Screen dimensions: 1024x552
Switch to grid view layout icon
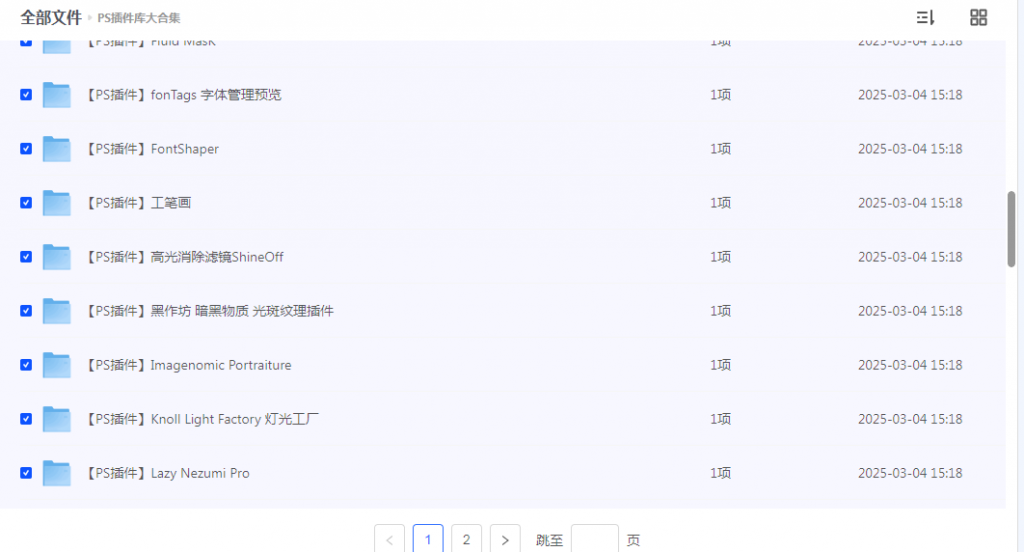978,18
